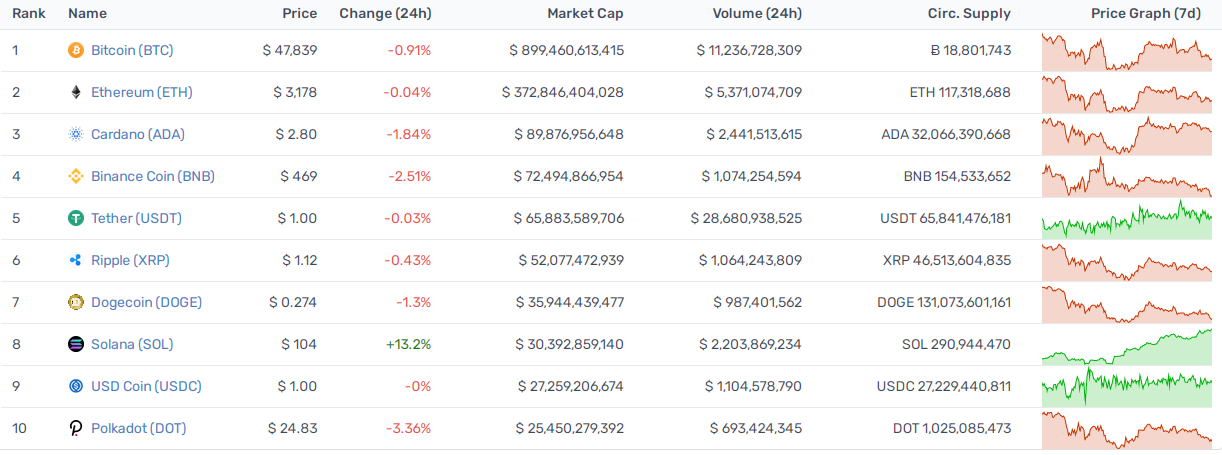
Task: View Solana 7-day price graph
Action: pyautogui.click(x=1126, y=344)
